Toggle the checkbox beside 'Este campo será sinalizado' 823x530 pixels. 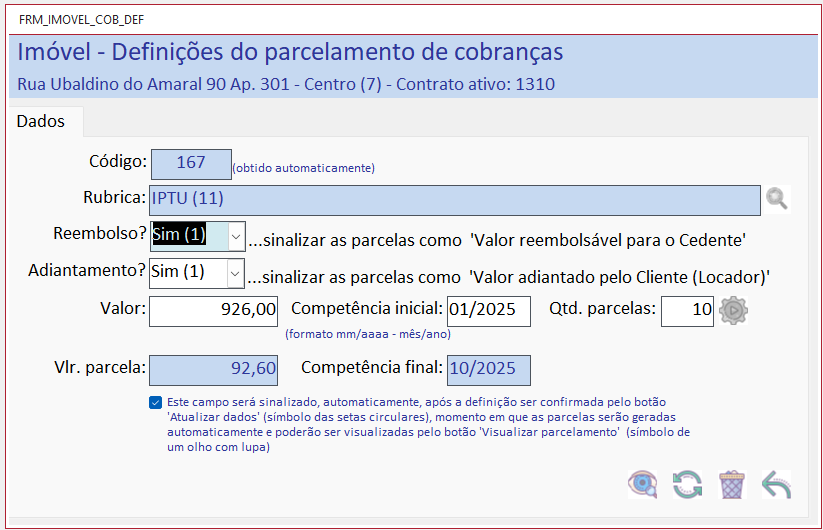coord(155,402)
